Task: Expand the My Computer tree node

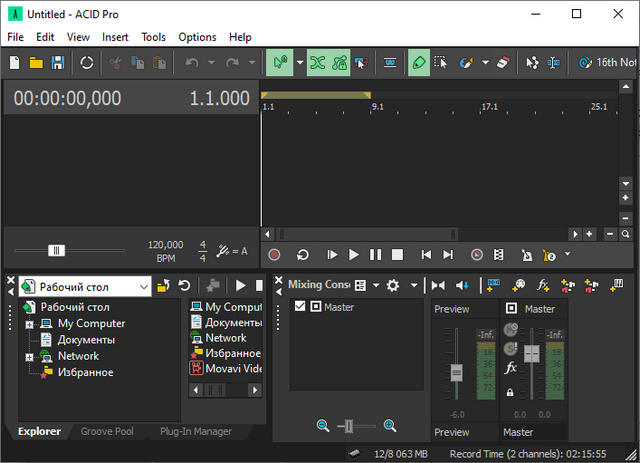Action: 30,324
